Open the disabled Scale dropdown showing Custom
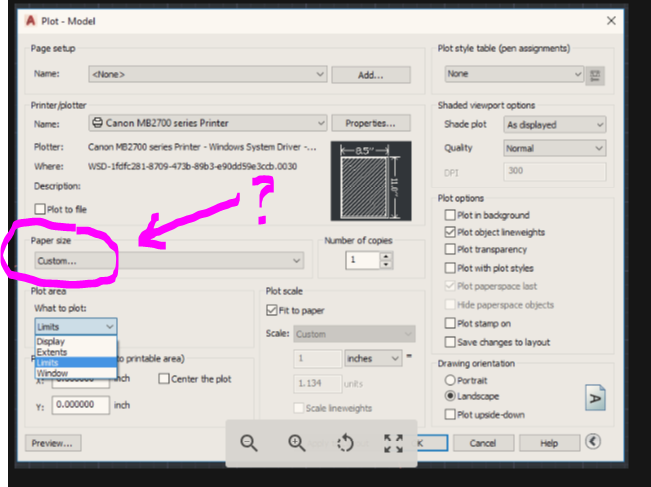This screenshot has height=487, width=651. tap(354, 334)
